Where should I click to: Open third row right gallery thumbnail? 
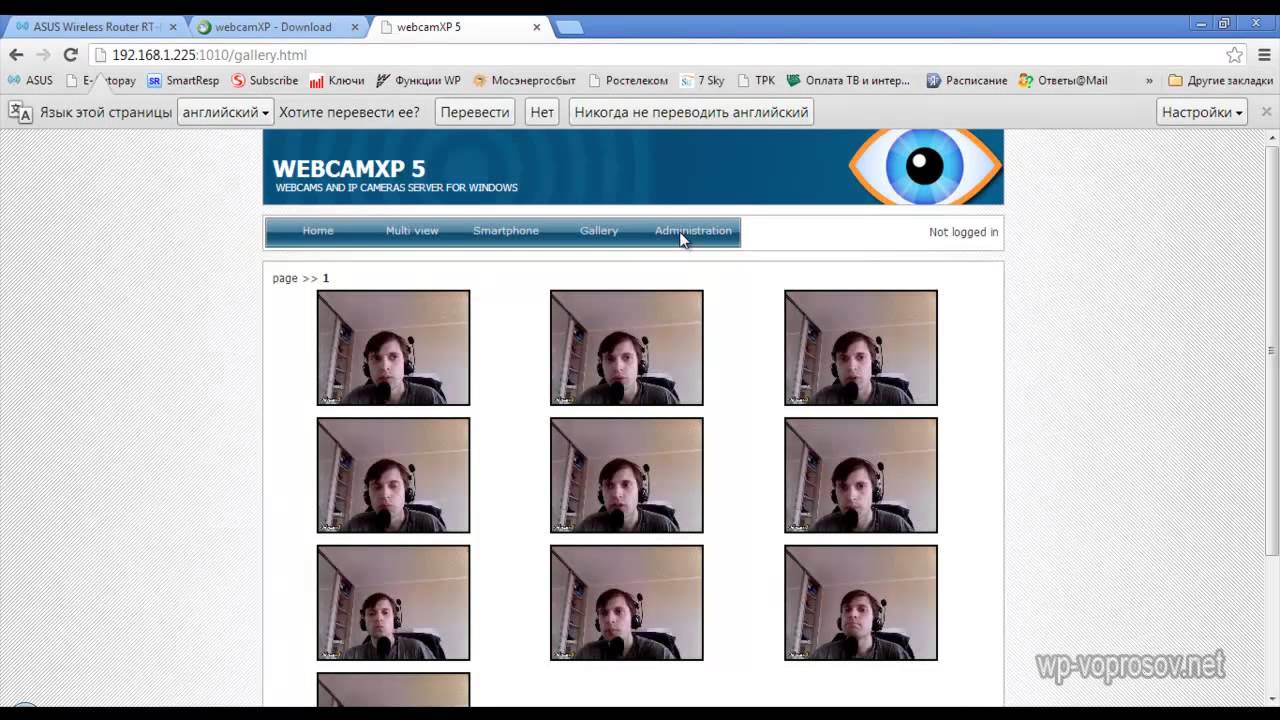pos(861,603)
